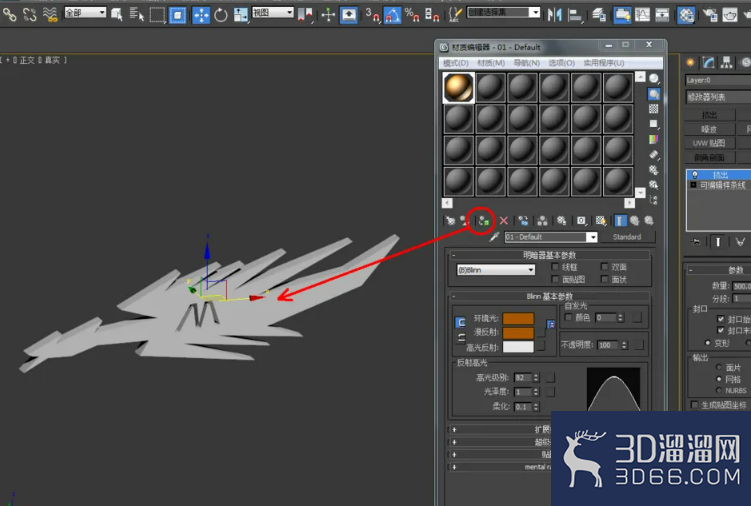Viewport: 751px width, 506px height.
Task: Enable the 面状 (Faceted) checkbox
Action: click(604, 279)
